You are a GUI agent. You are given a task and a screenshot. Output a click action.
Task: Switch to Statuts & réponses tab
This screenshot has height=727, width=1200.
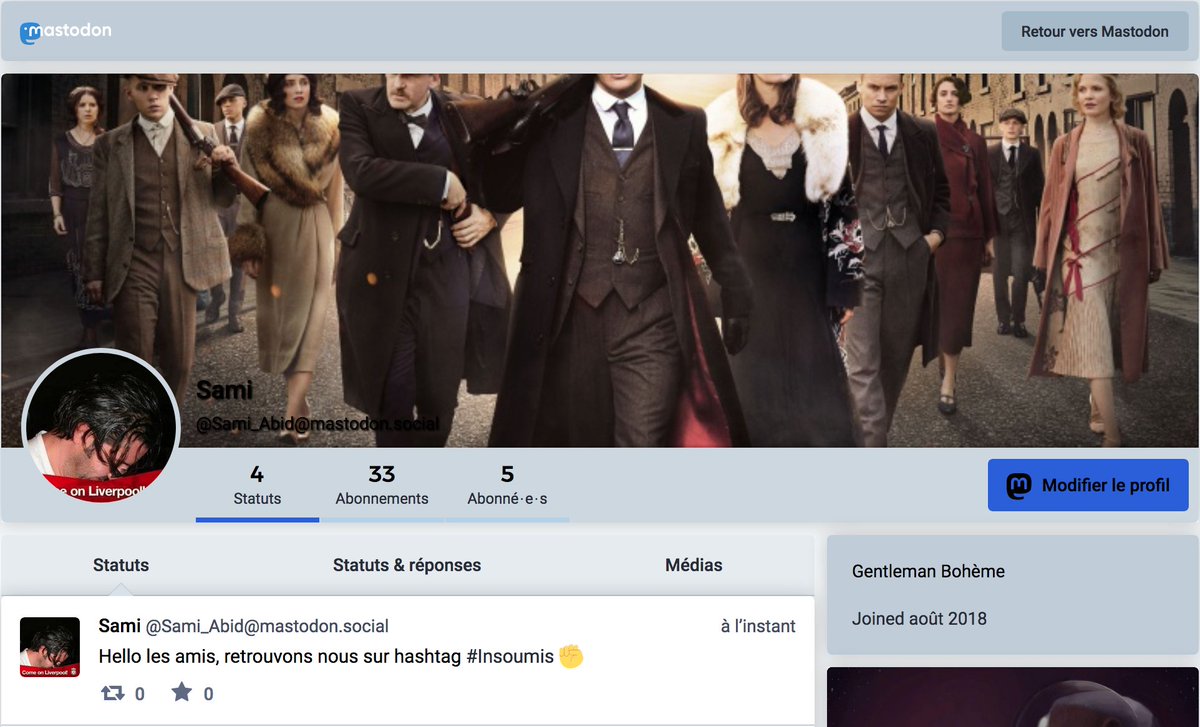(407, 565)
